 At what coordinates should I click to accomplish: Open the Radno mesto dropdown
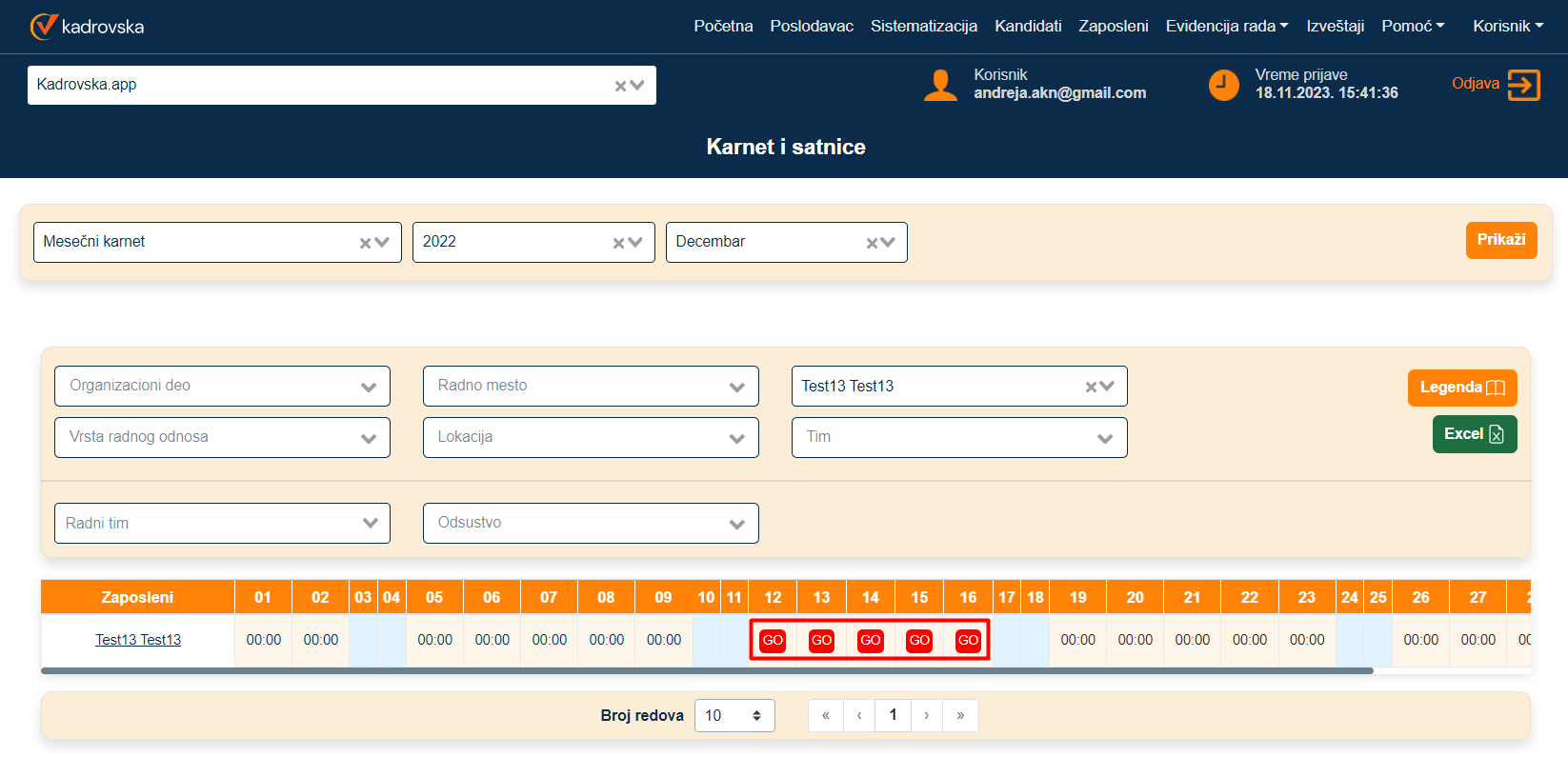736,387
